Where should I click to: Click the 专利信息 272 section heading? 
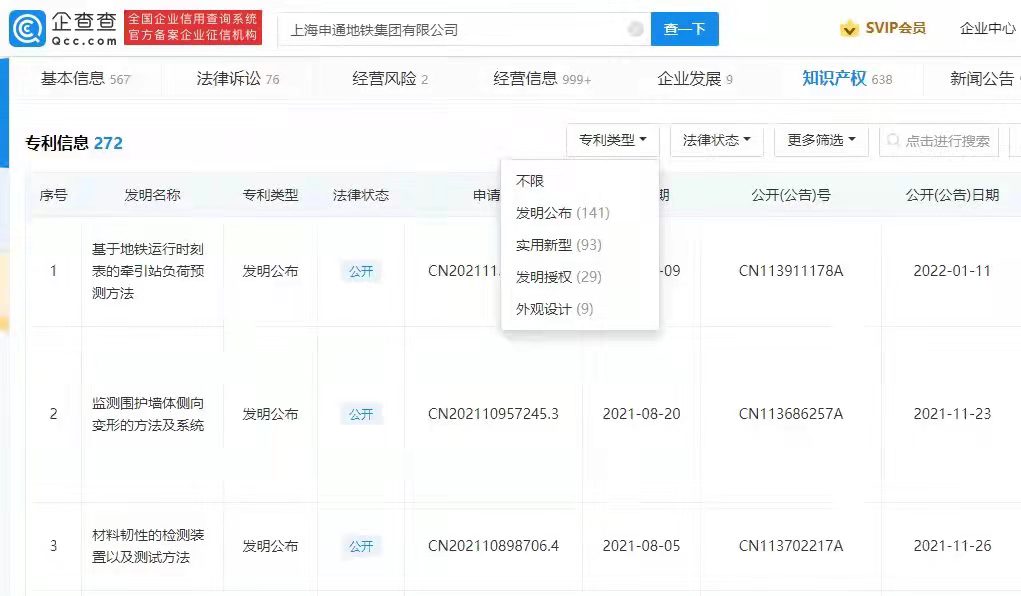74,143
